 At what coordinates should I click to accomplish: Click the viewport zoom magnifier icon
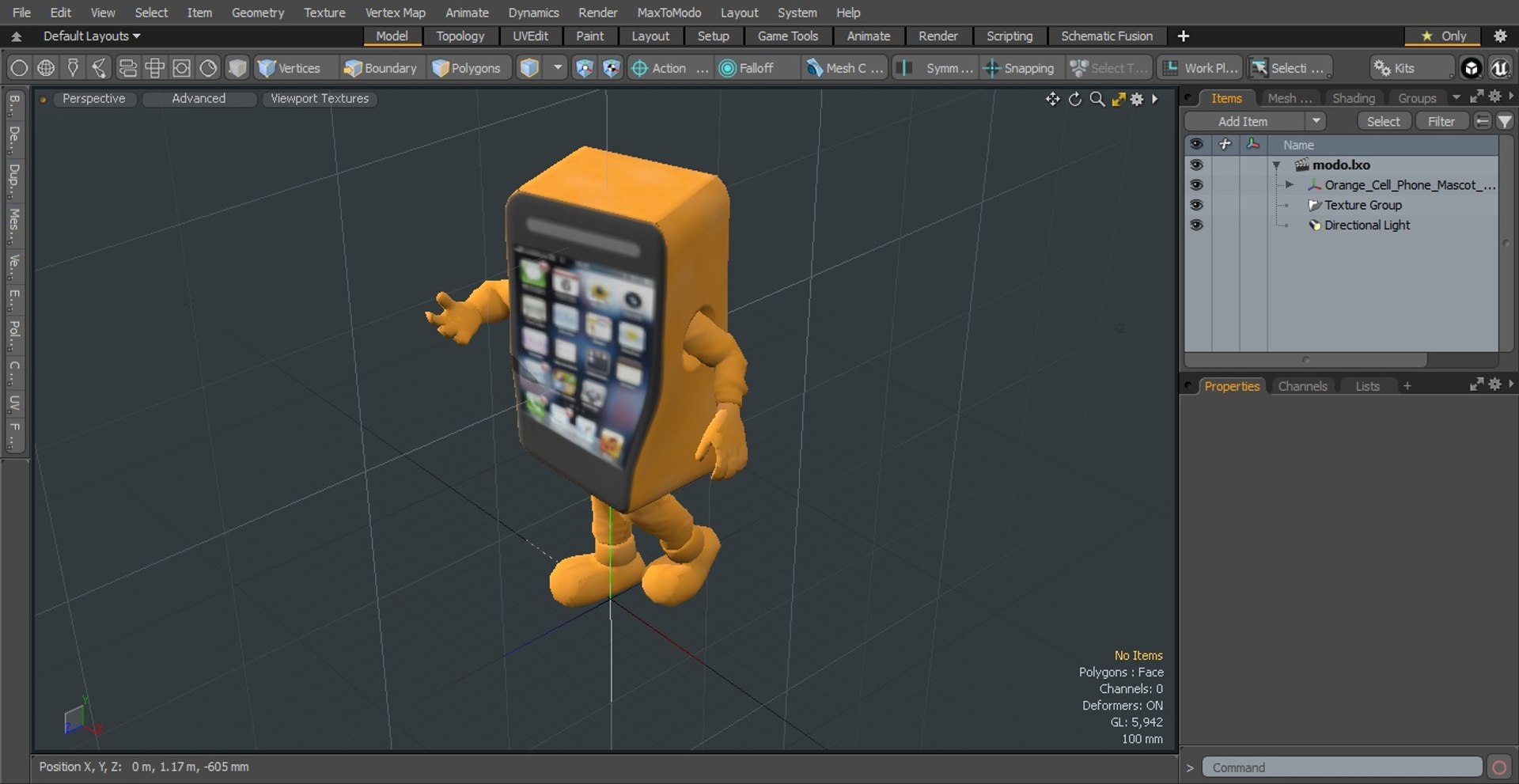click(x=1097, y=99)
